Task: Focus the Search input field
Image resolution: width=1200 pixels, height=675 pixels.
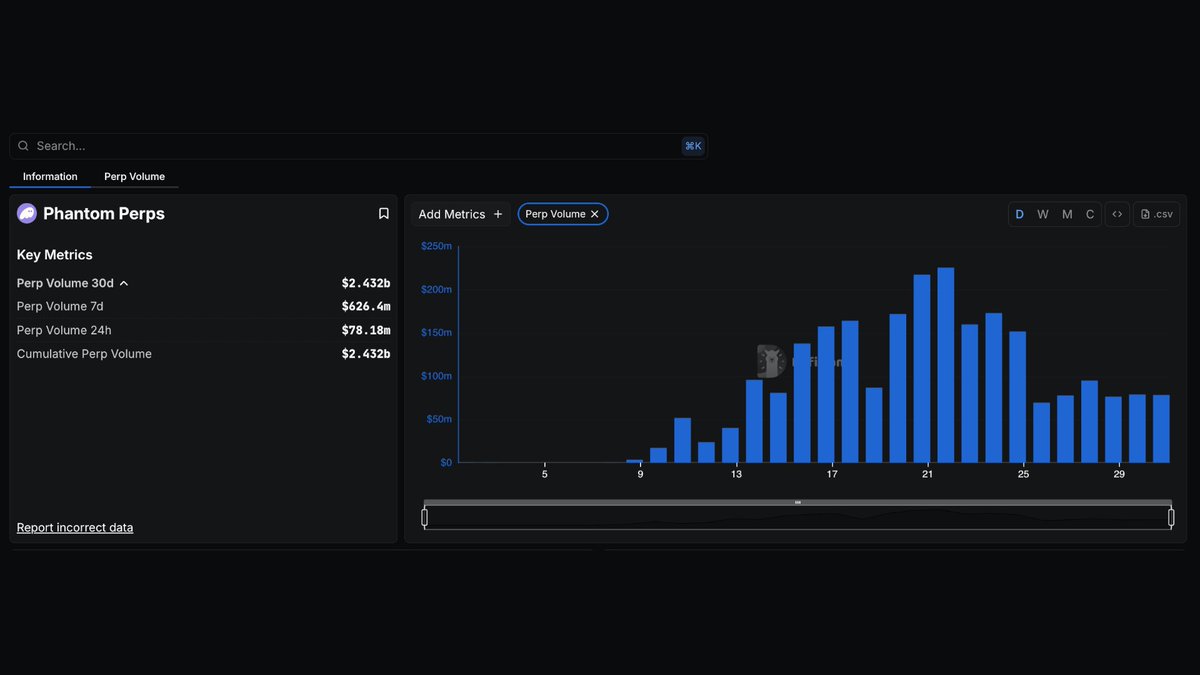Action: point(358,146)
